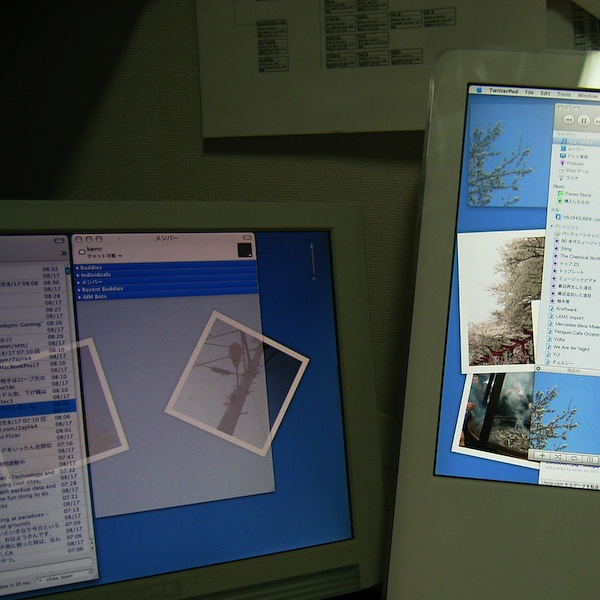The image size is (600, 600).
Task: Select the shared library HS-DHGL684
Action: tap(576, 218)
